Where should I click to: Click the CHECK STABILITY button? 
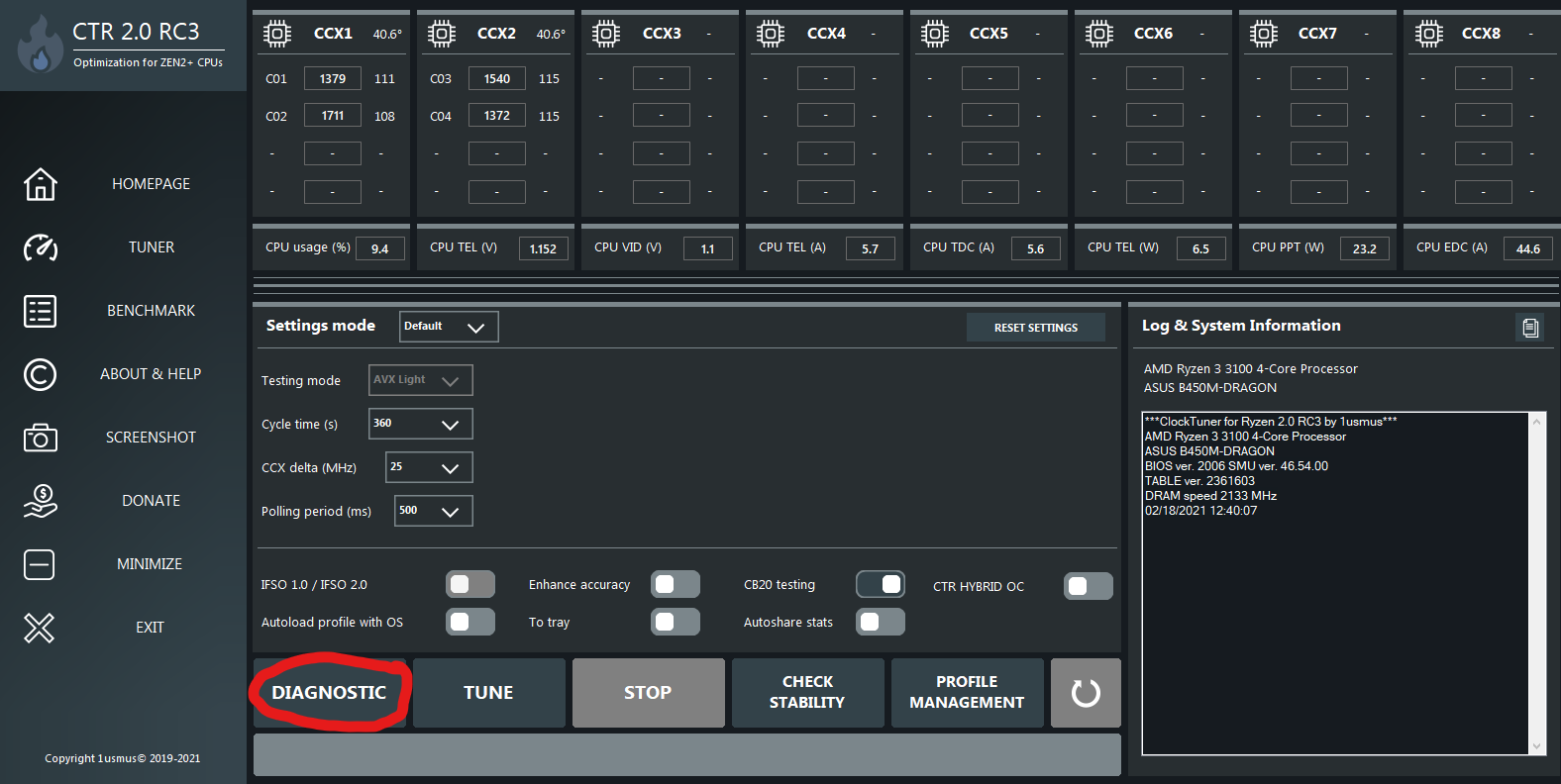(x=808, y=693)
